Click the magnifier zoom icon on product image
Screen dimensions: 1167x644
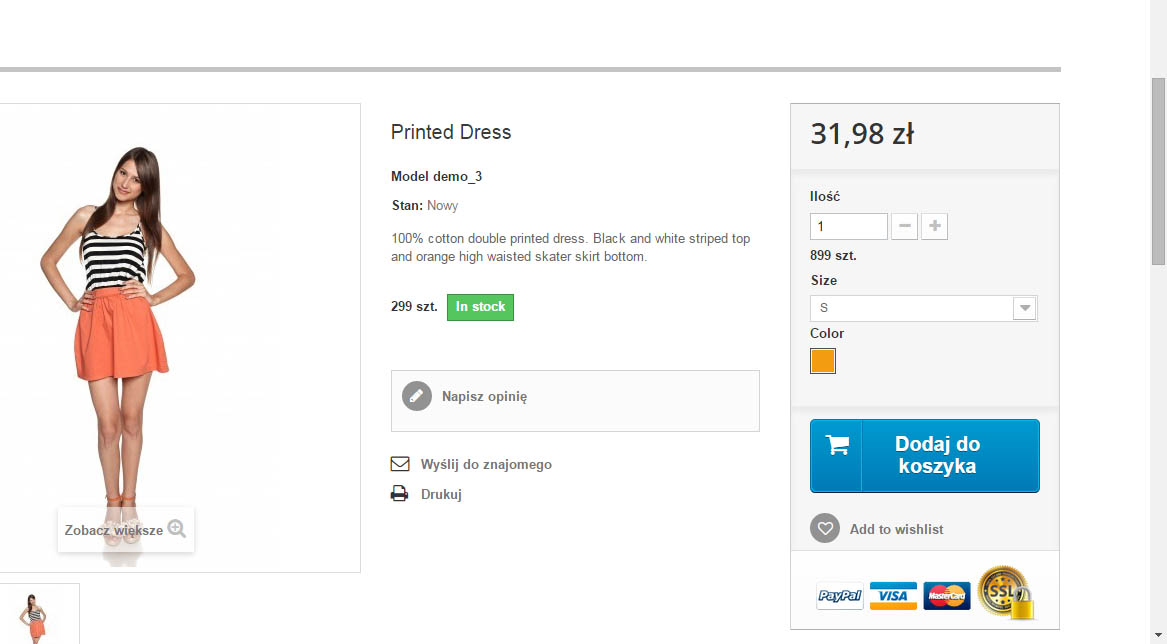(x=177, y=529)
